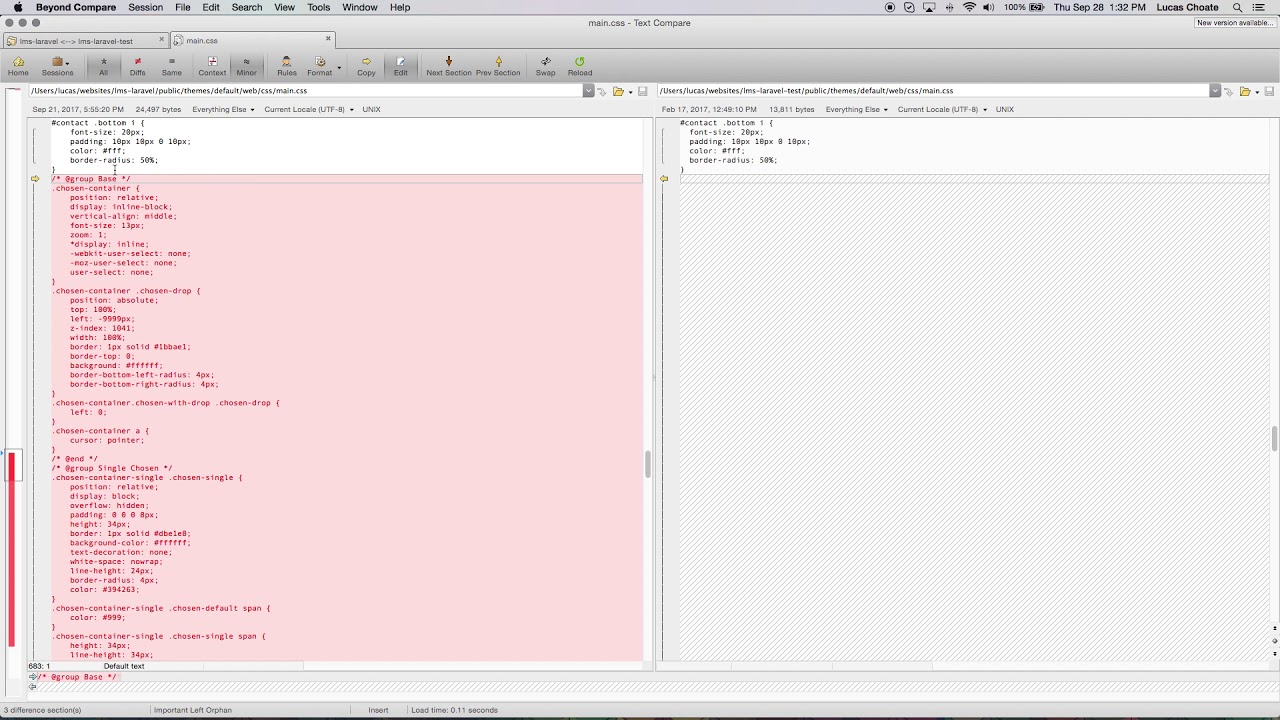The width and height of the screenshot is (1280, 720).
Task: Open left browse folder dropdown arrow
Action: [x=630, y=92]
